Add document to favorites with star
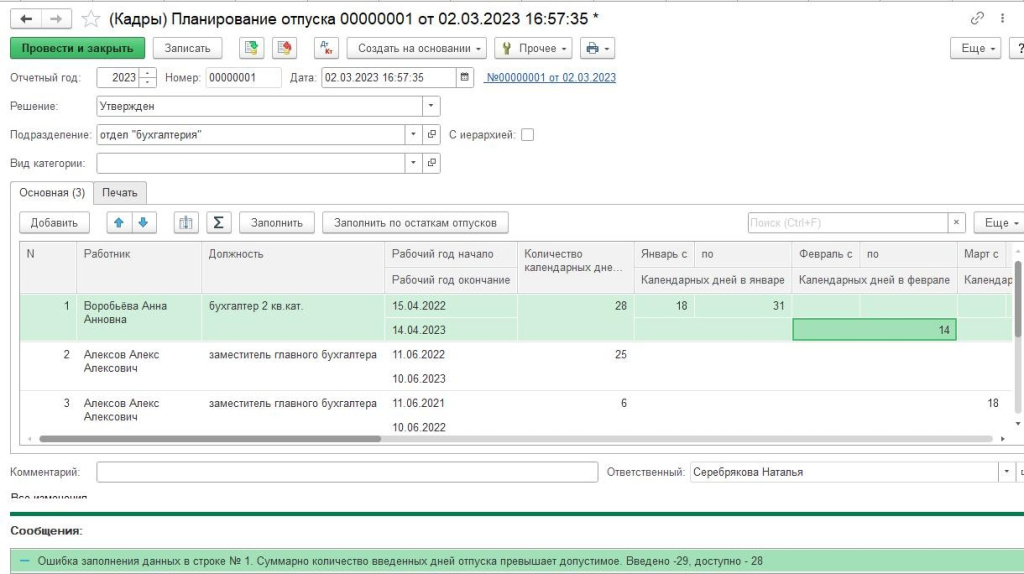Screen dimensions: 1024x574 90,18
